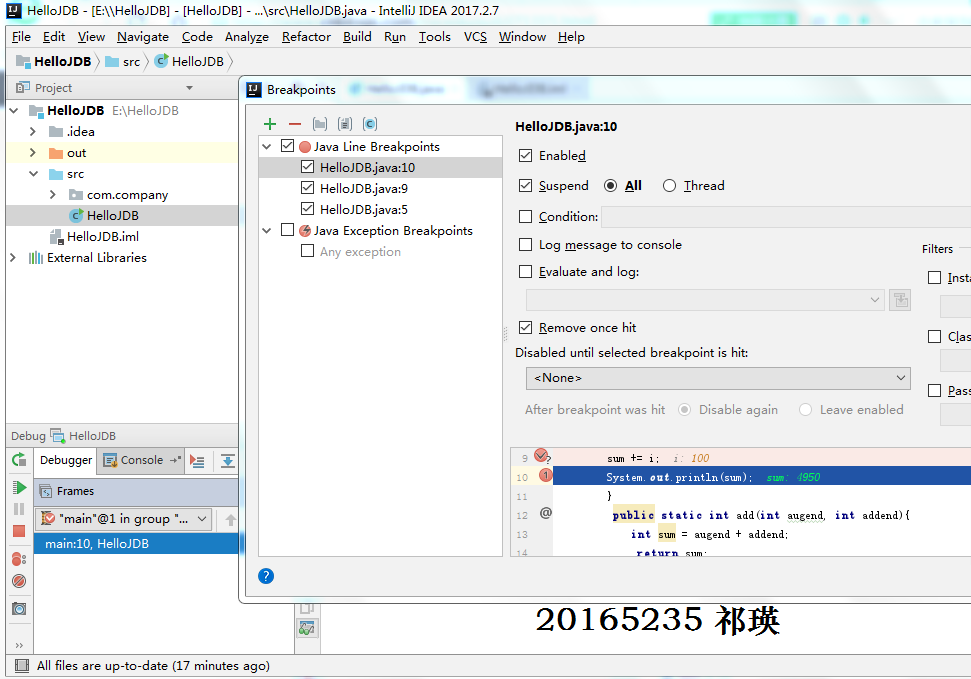Toggle Suspend checkbox

pos(525,185)
